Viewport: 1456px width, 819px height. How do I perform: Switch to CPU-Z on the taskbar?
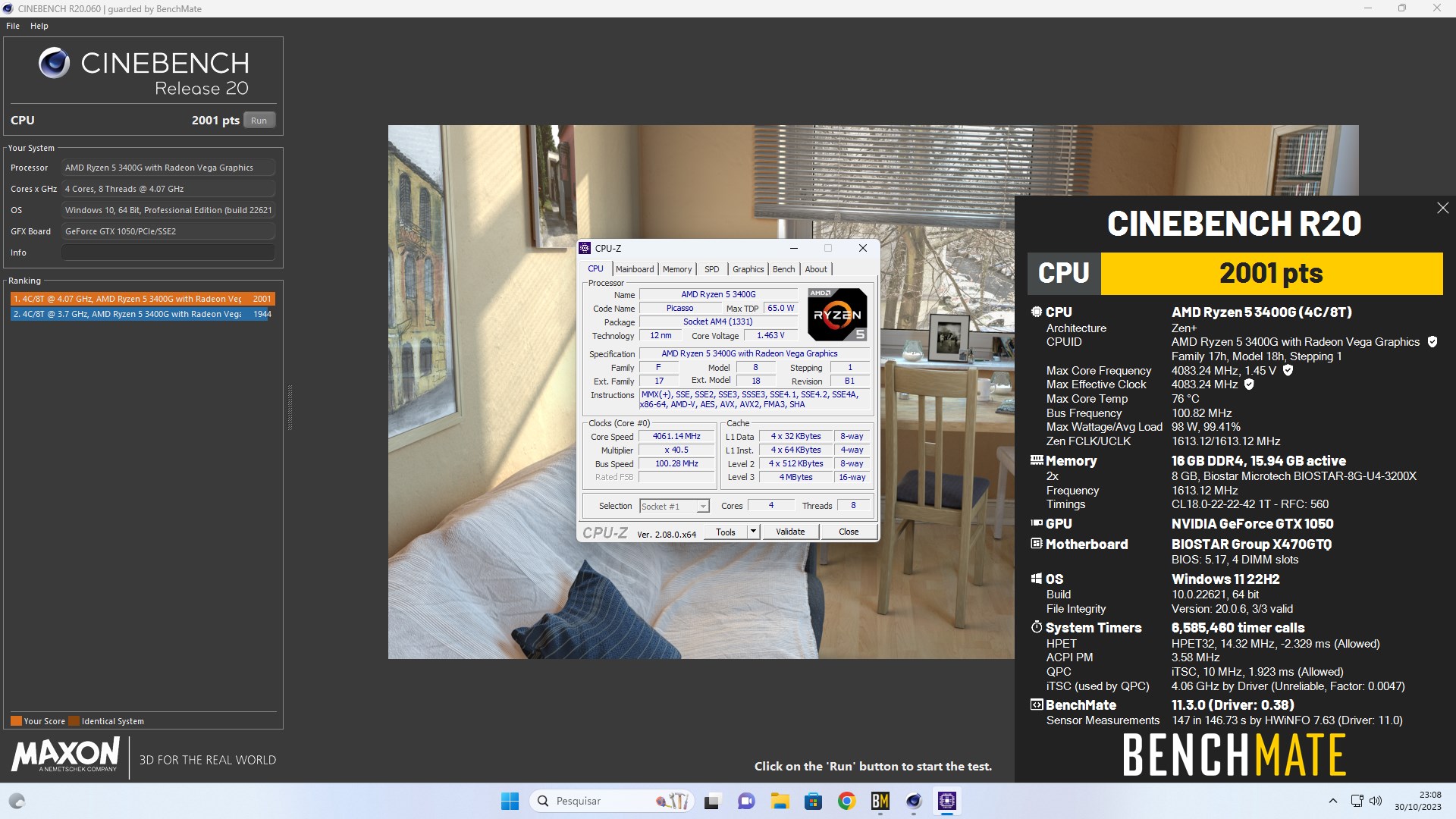tap(946, 801)
